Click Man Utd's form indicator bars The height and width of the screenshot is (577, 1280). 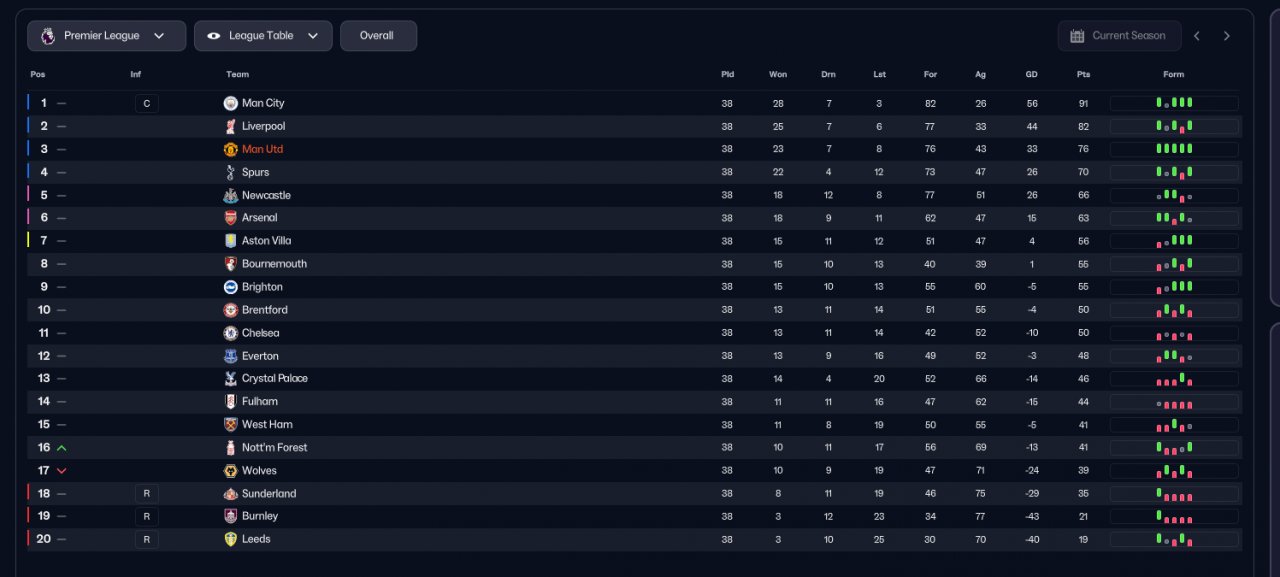point(1174,149)
